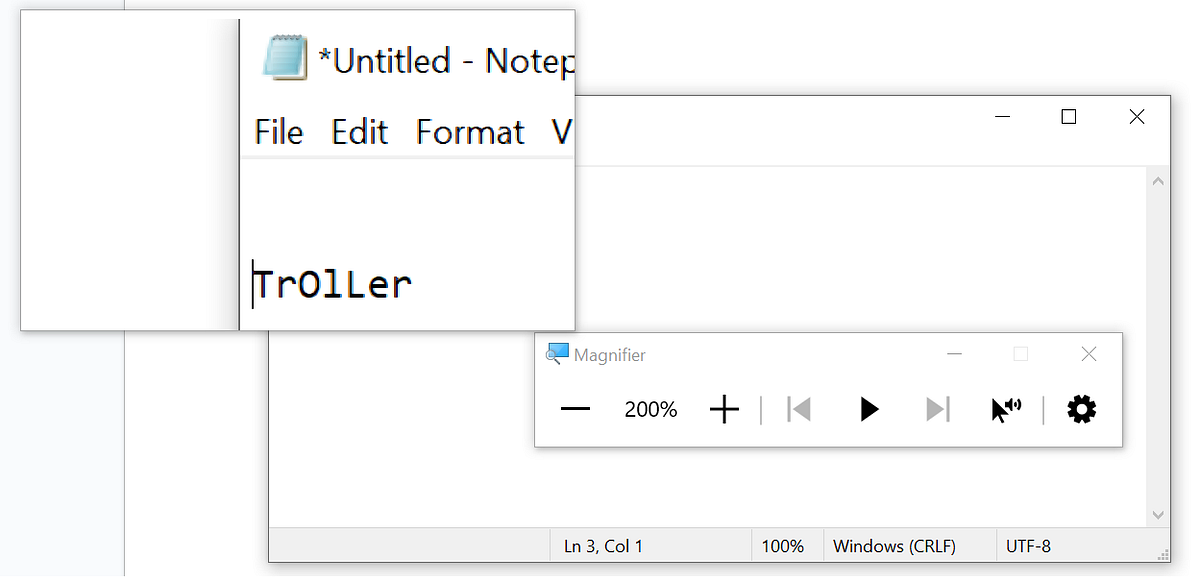This screenshot has width=1200, height=577.
Task: Open Magnifier settings with the gear icon
Action: coord(1081,409)
